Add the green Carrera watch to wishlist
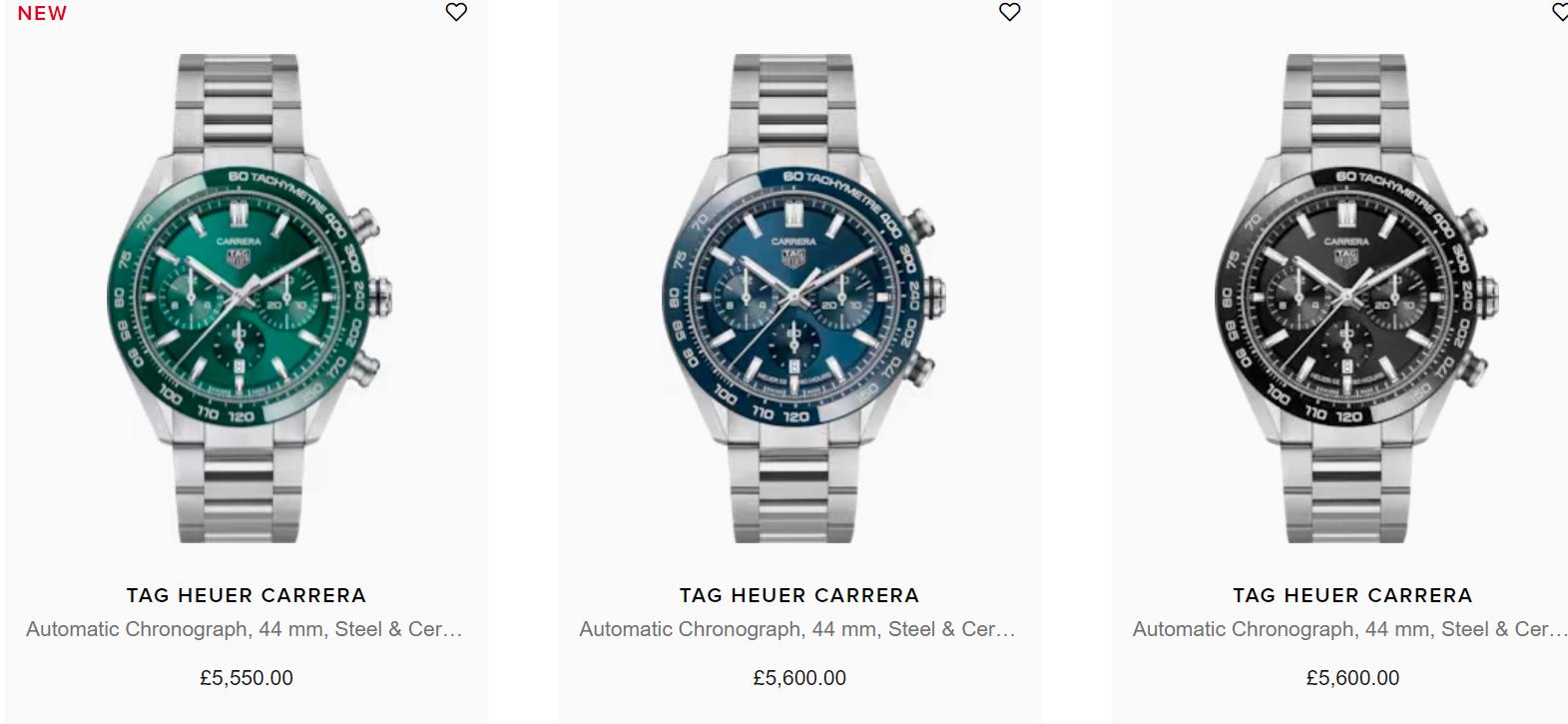 pyautogui.click(x=456, y=12)
